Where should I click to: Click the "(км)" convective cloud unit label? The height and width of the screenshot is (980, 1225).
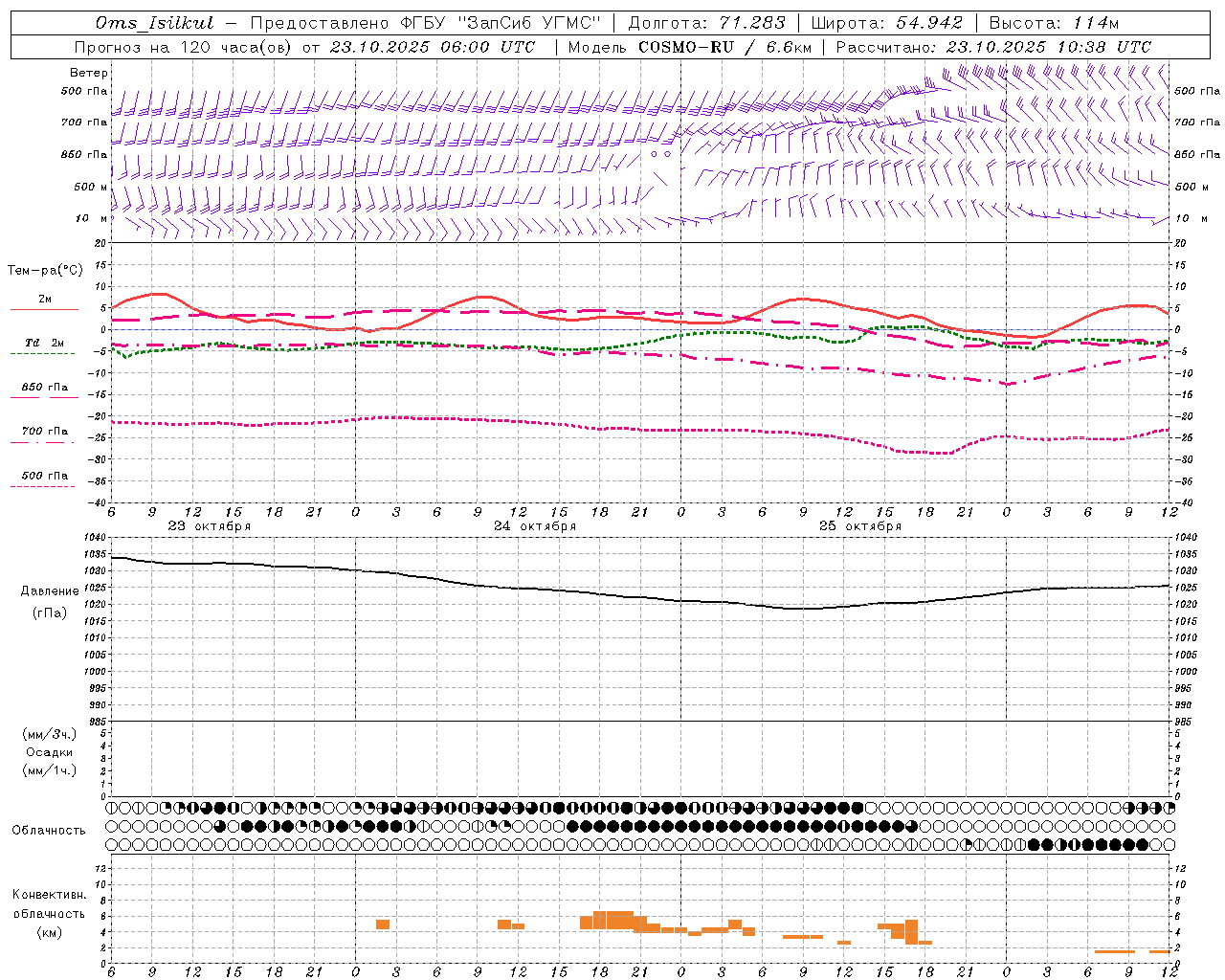pos(50,932)
